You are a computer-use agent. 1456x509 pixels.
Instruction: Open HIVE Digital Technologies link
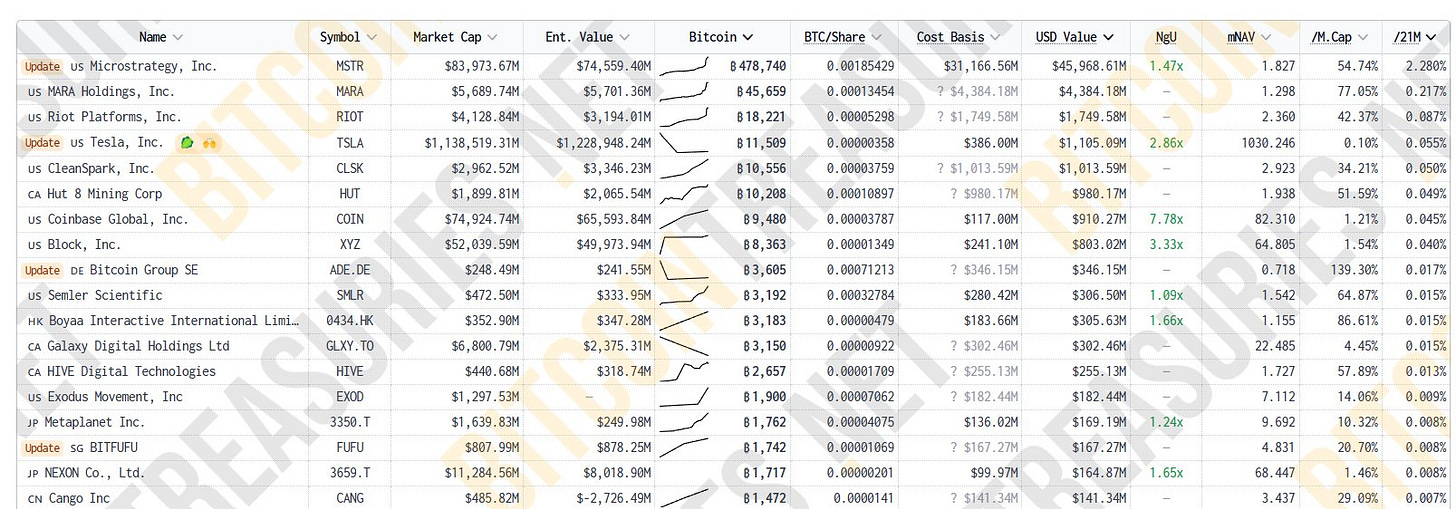(x=132, y=372)
